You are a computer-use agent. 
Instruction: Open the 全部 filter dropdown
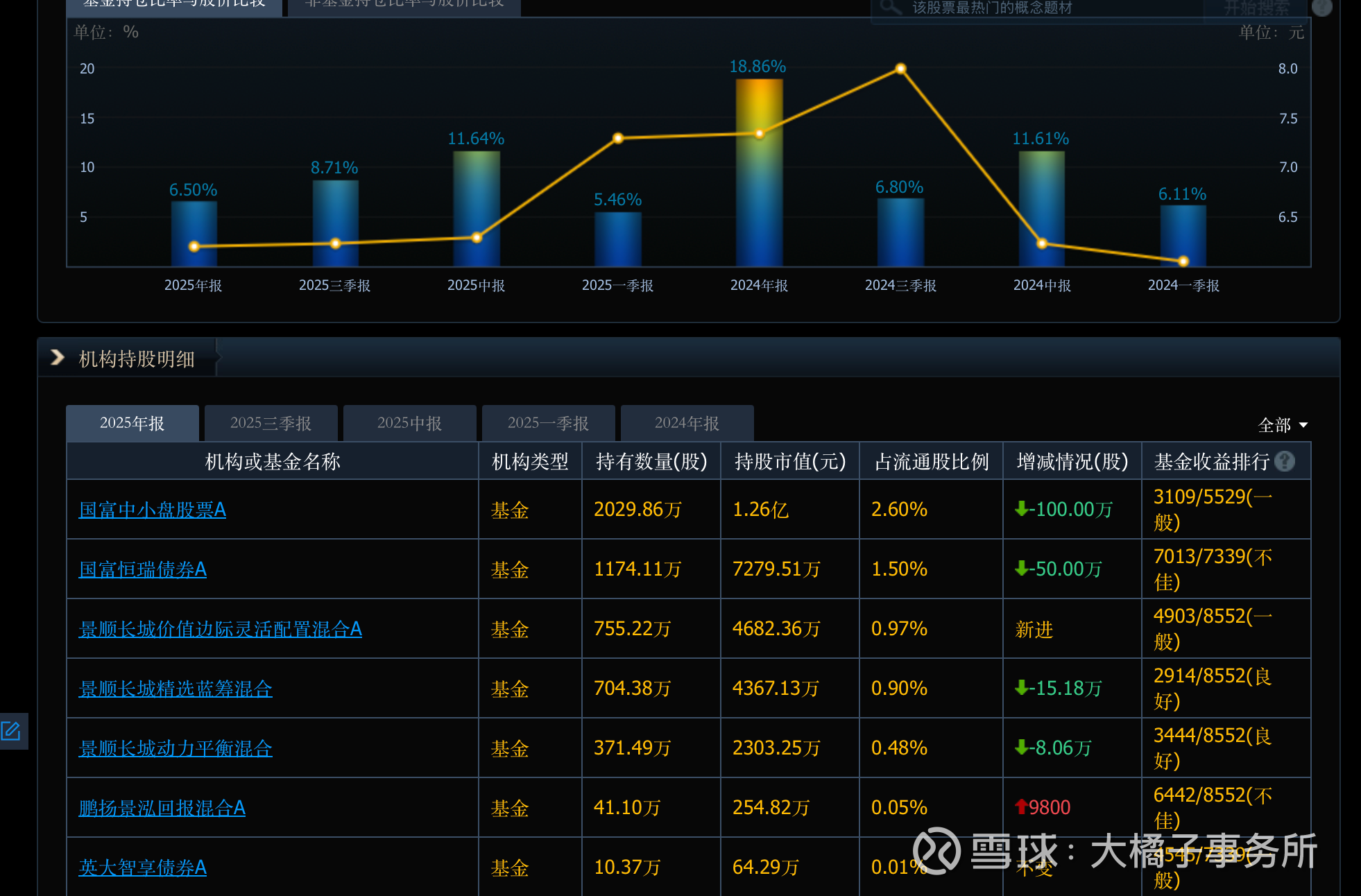point(1282,424)
